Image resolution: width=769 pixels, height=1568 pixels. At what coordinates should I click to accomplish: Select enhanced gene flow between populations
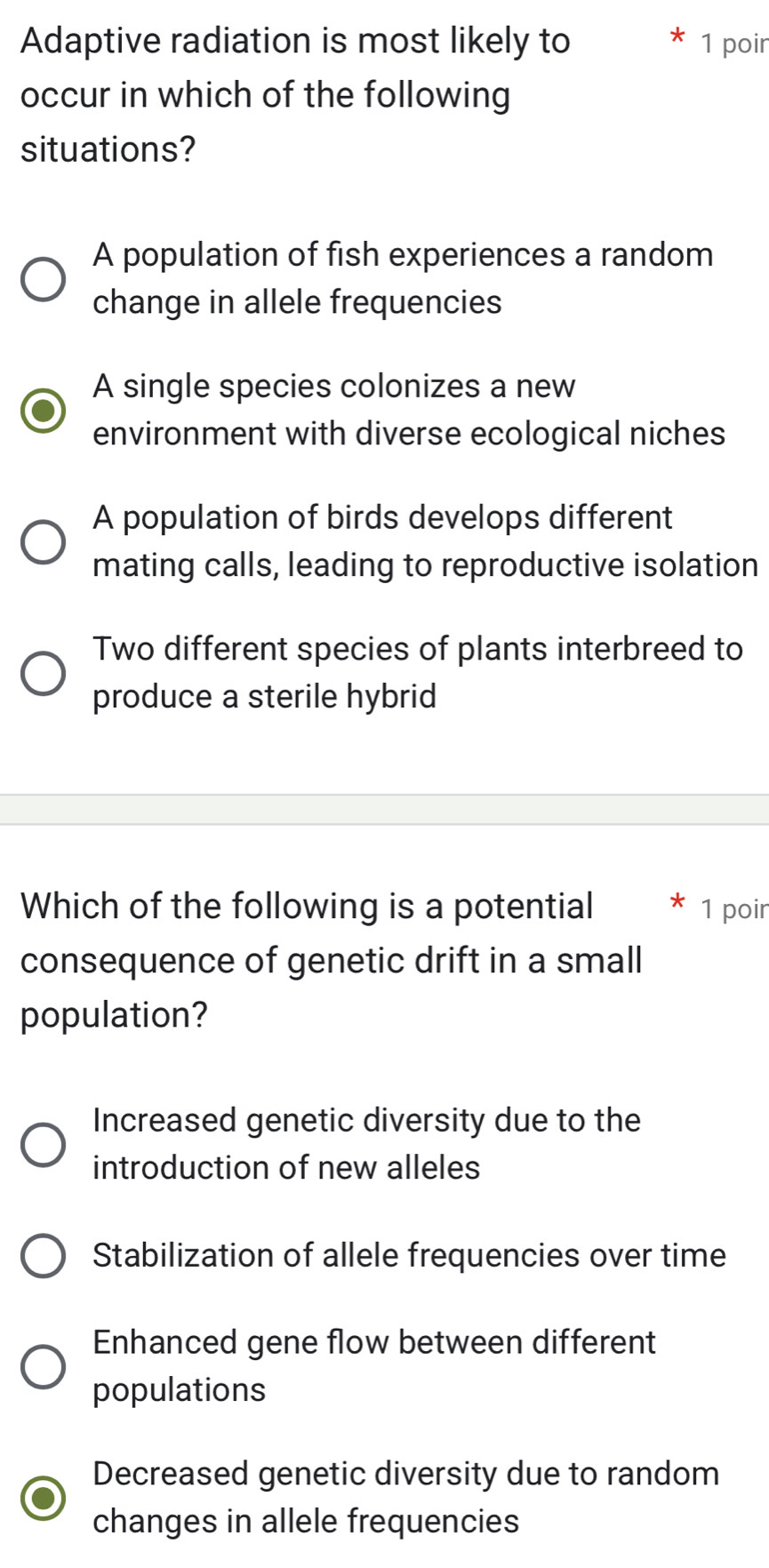click(382, 1366)
